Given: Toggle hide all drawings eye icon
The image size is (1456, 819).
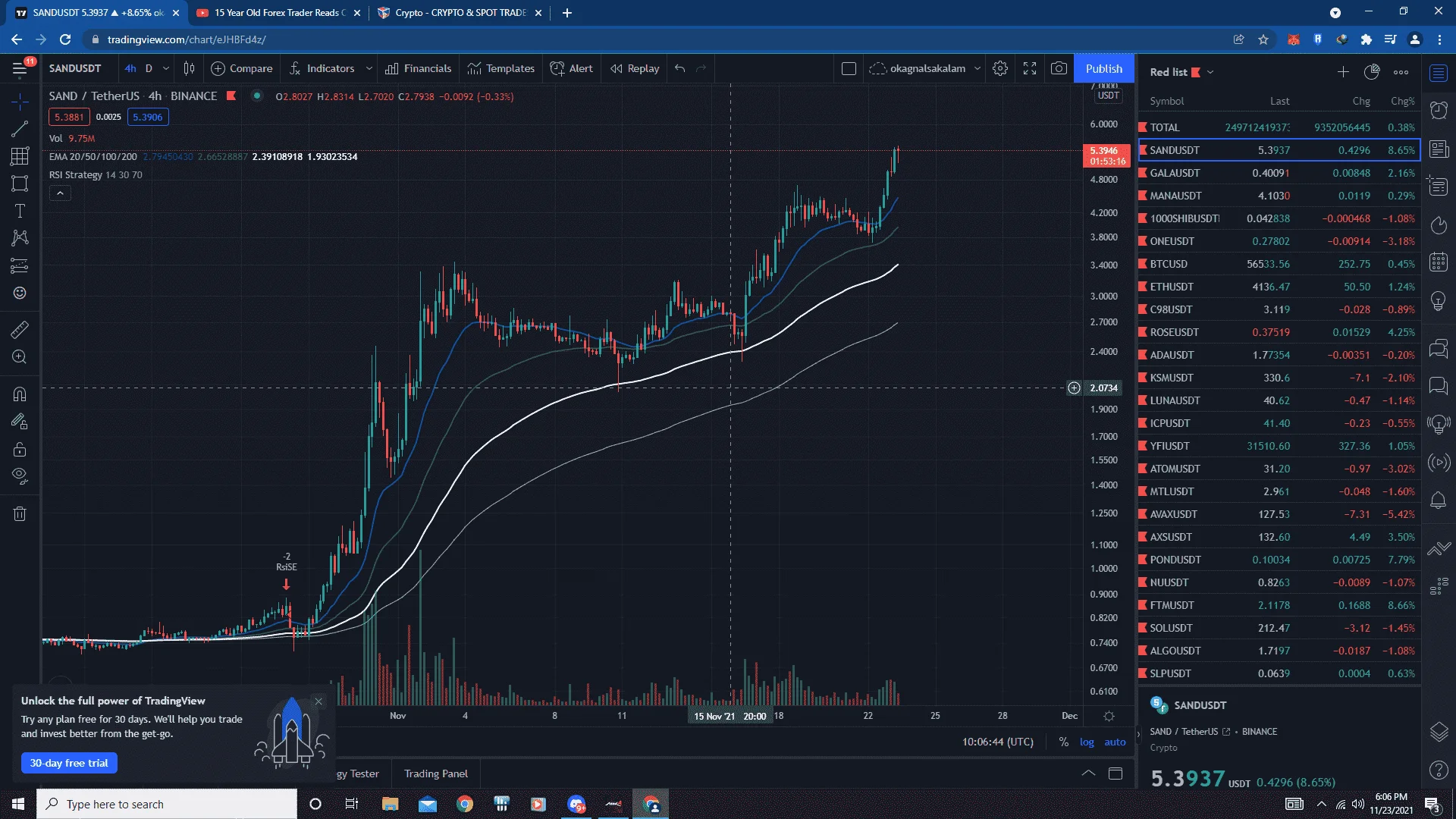Looking at the screenshot, I should point(20,476).
